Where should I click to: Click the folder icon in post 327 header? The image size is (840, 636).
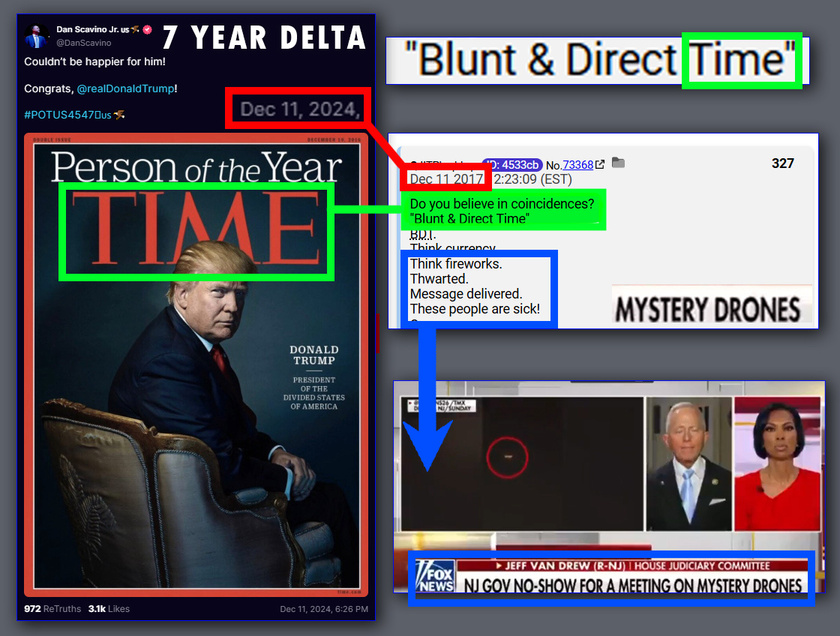tap(618, 162)
